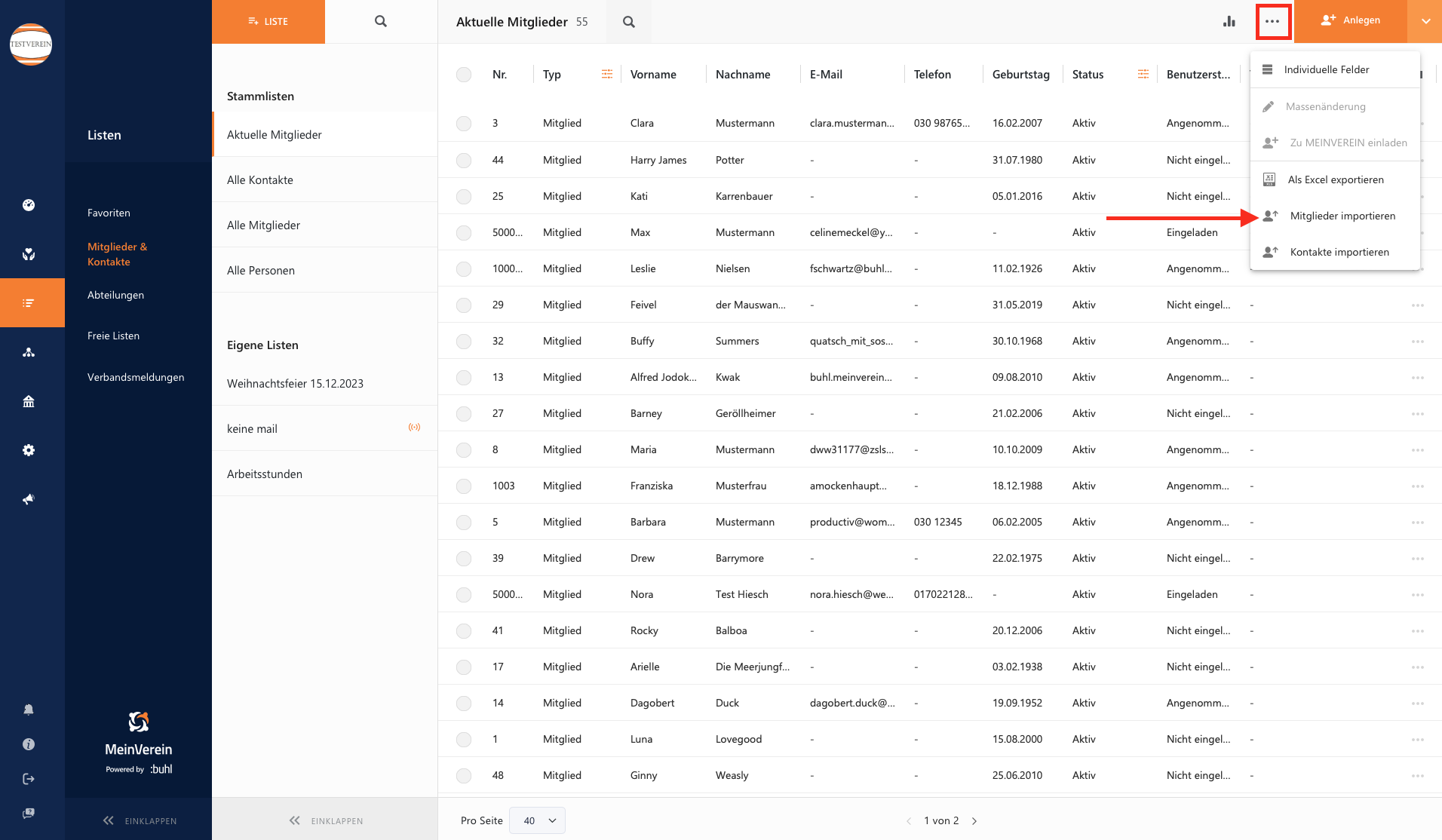Image resolution: width=1442 pixels, height=840 pixels.
Task: Open Freie Listen in navigation
Action: point(113,336)
